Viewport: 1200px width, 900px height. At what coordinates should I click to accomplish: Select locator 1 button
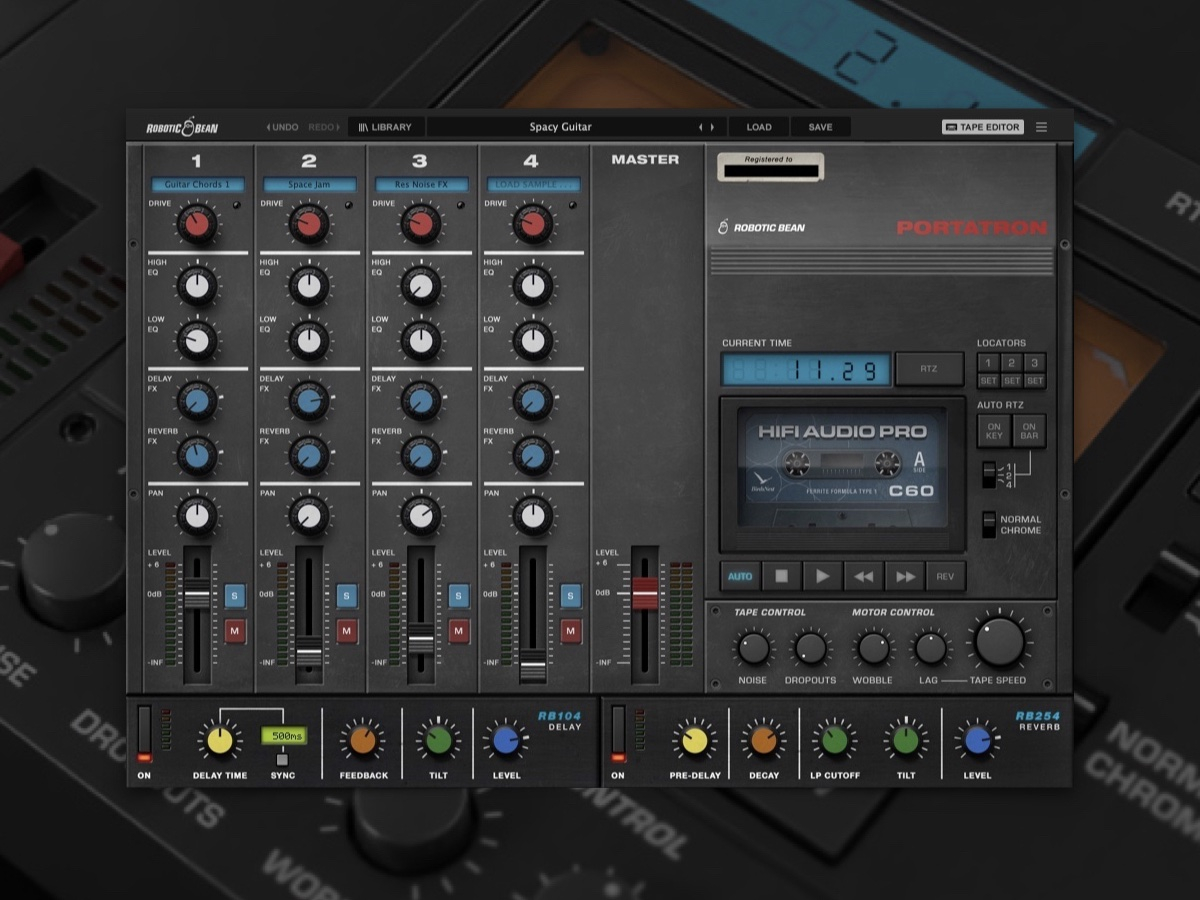click(987, 363)
